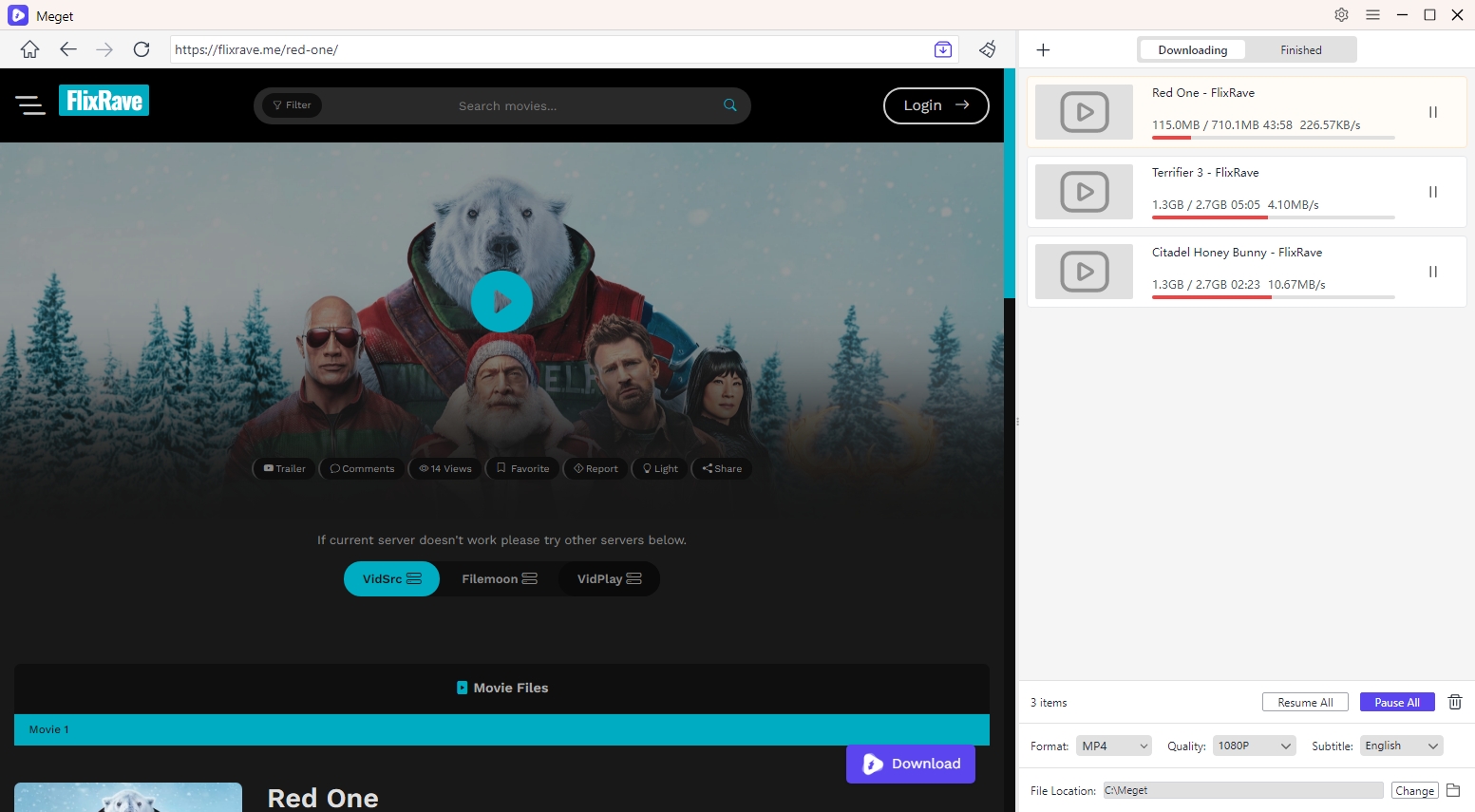Click the File Location path field

click(1242, 790)
